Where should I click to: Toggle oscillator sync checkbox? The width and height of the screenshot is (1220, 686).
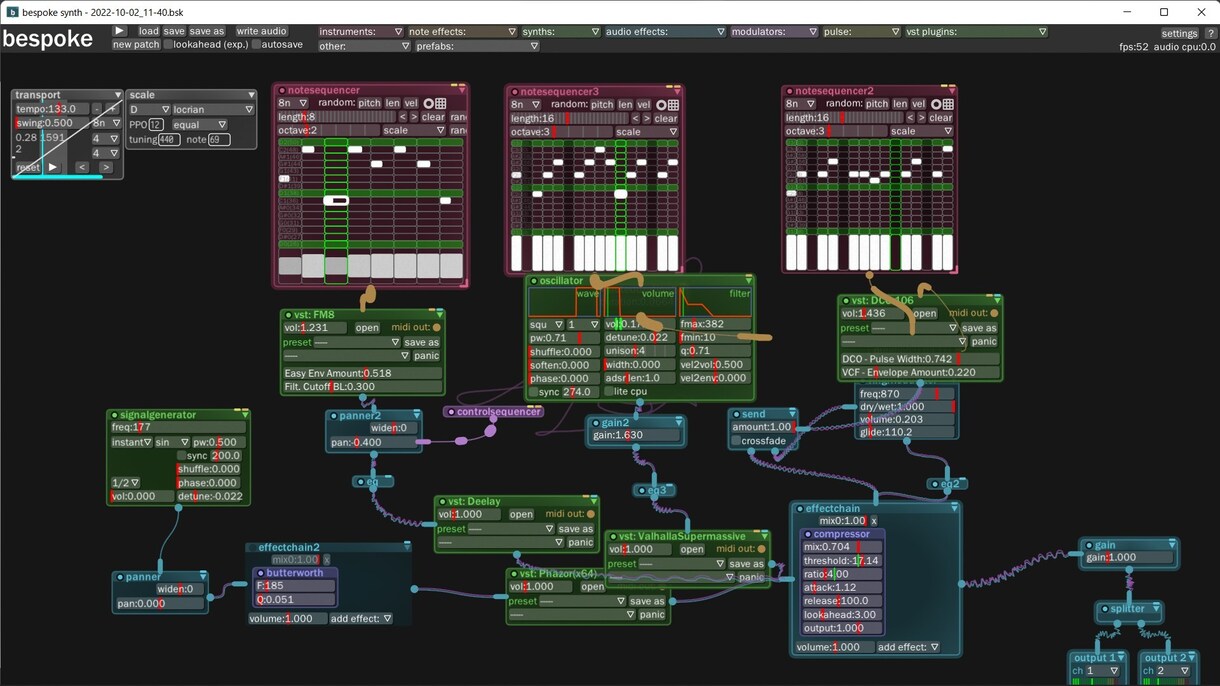(533, 392)
